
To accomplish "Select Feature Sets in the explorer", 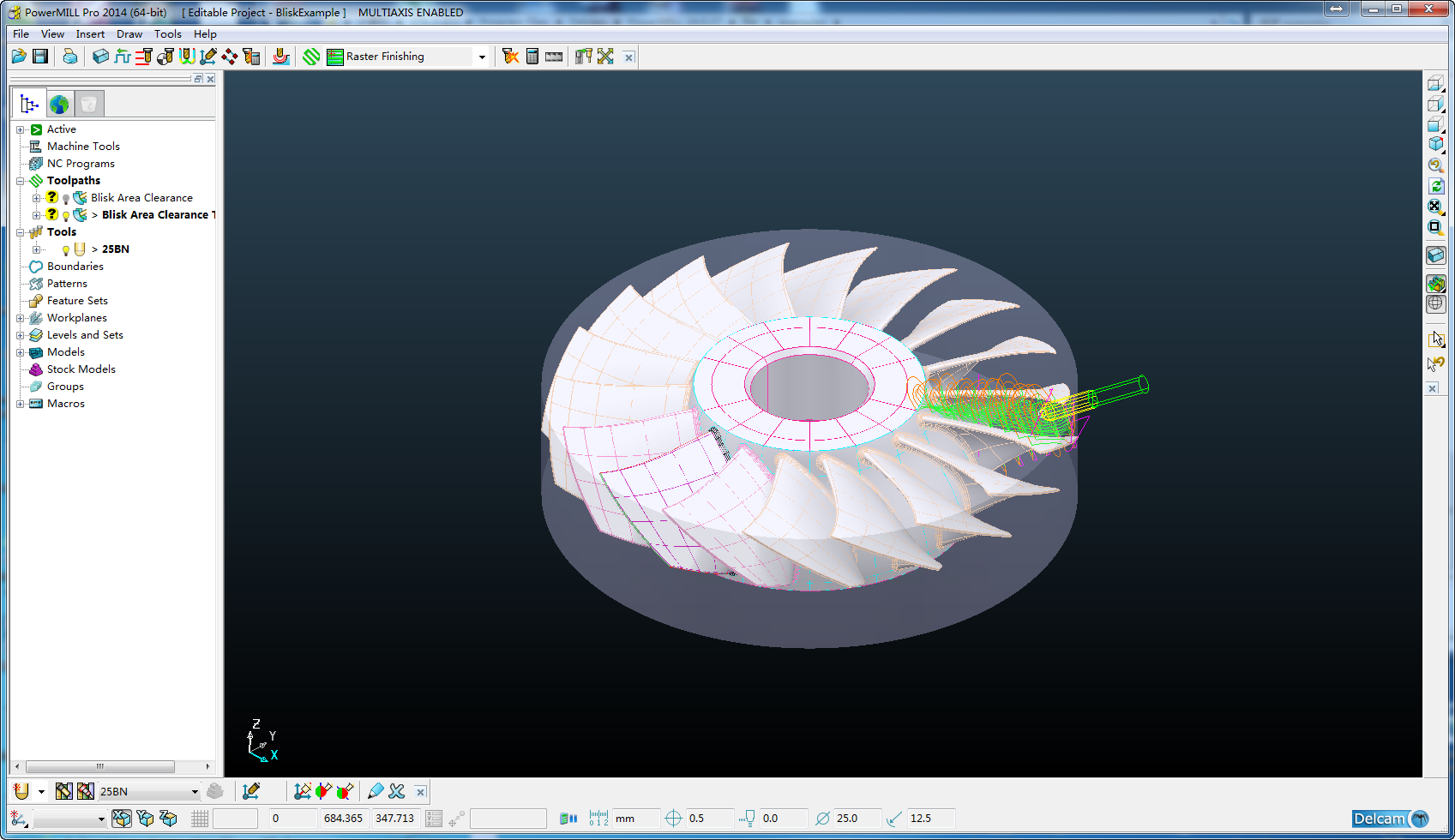I will [x=77, y=301].
